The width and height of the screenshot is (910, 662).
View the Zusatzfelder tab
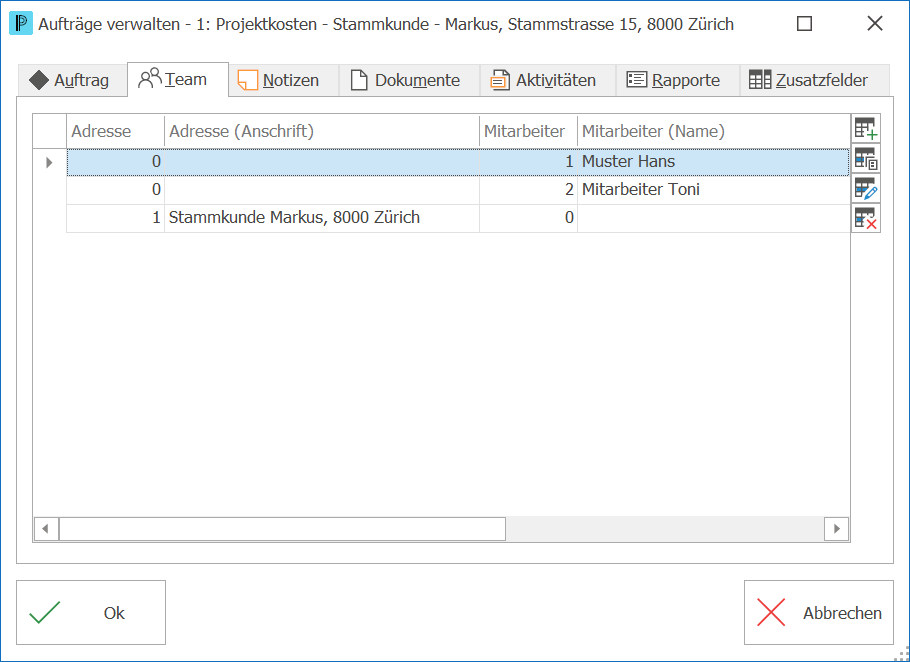[x=814, y=80]
